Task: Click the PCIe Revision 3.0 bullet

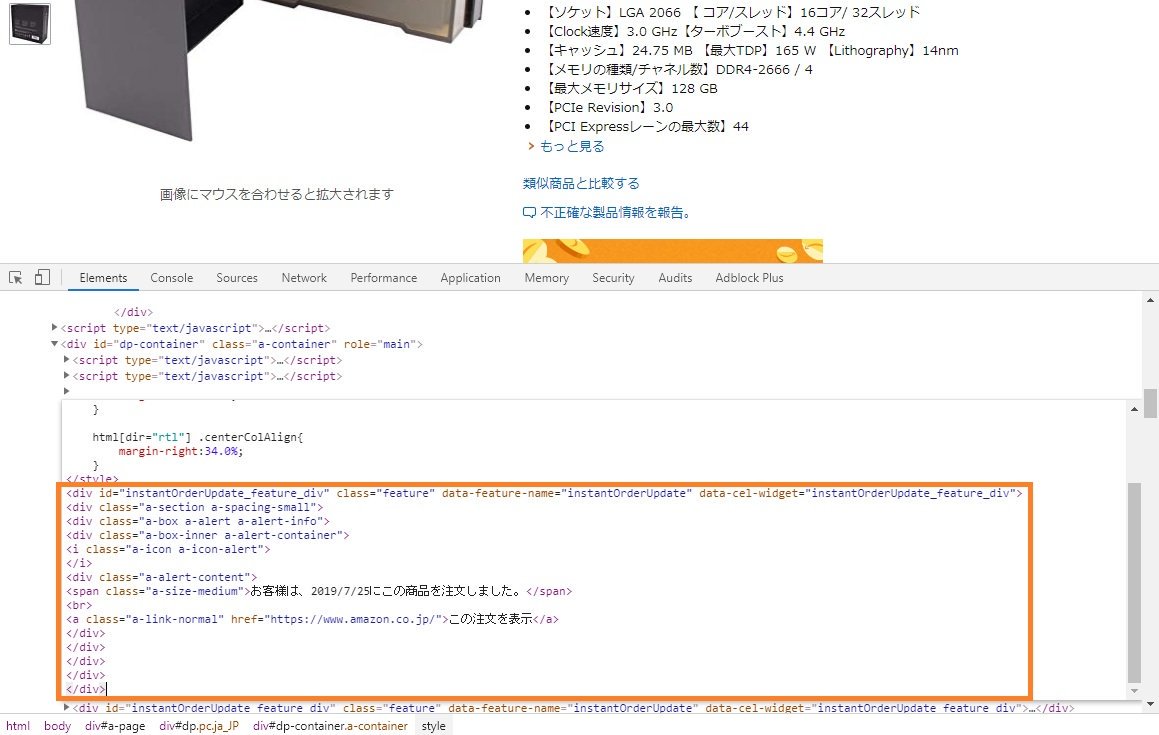Action: (608, 107)
